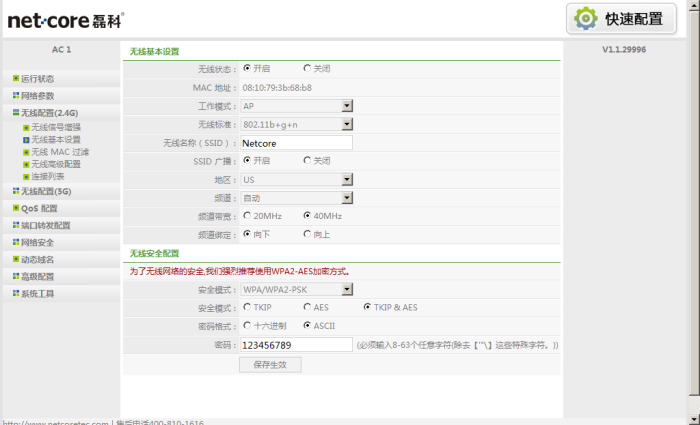Image resolution: width=700 pixels, height=425 pixels.
Task: Choose ASCII password format
Action: coord(307,325)
